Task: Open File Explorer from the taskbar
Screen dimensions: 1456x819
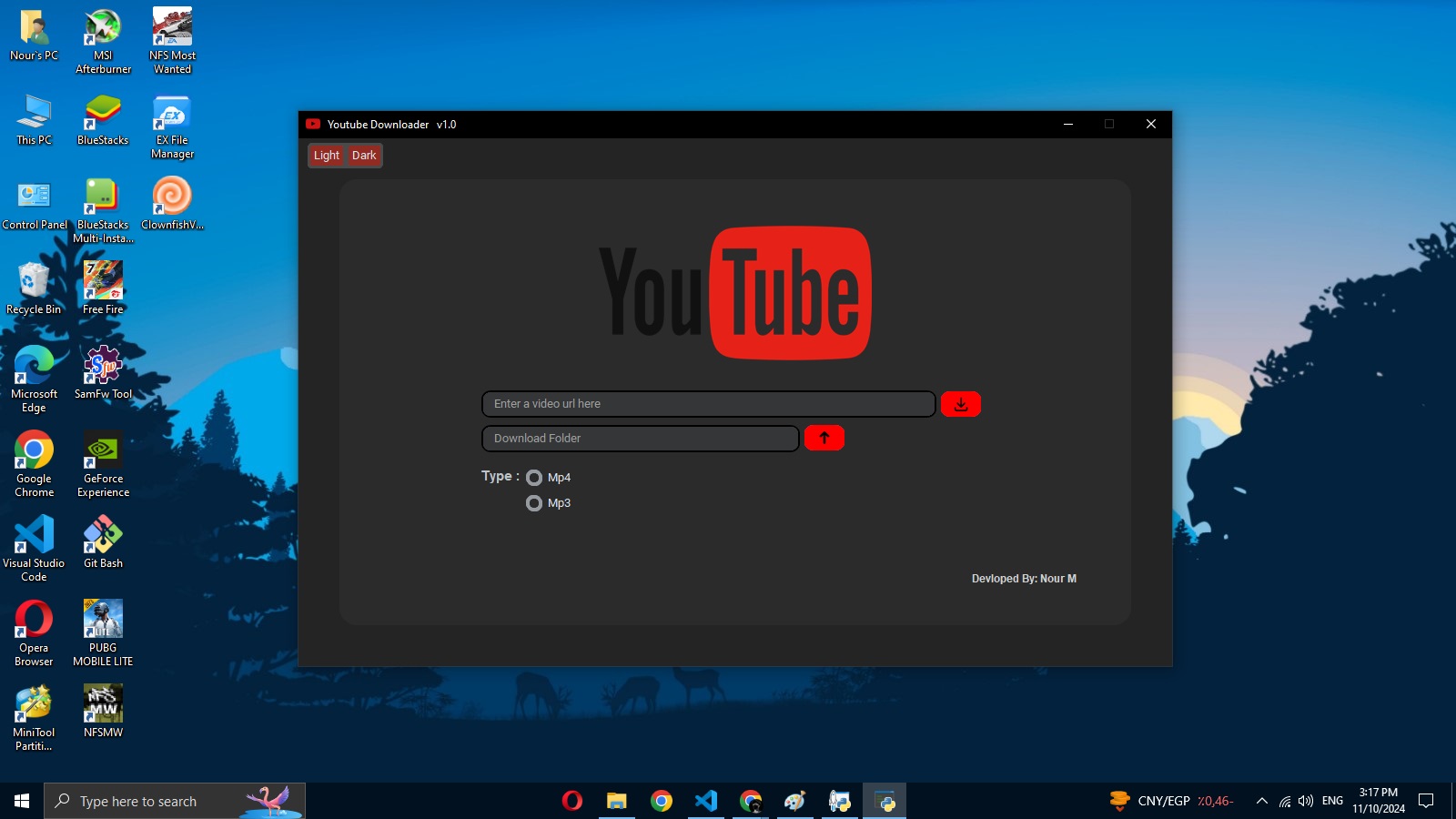Action: point(617,801)
